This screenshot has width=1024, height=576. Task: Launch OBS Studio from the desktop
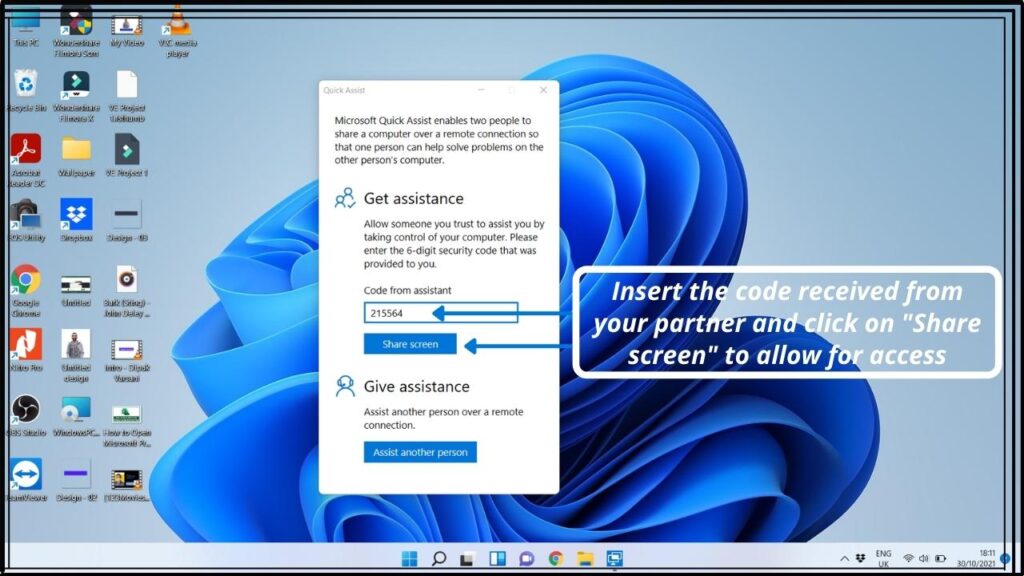(x=26, y=409)
